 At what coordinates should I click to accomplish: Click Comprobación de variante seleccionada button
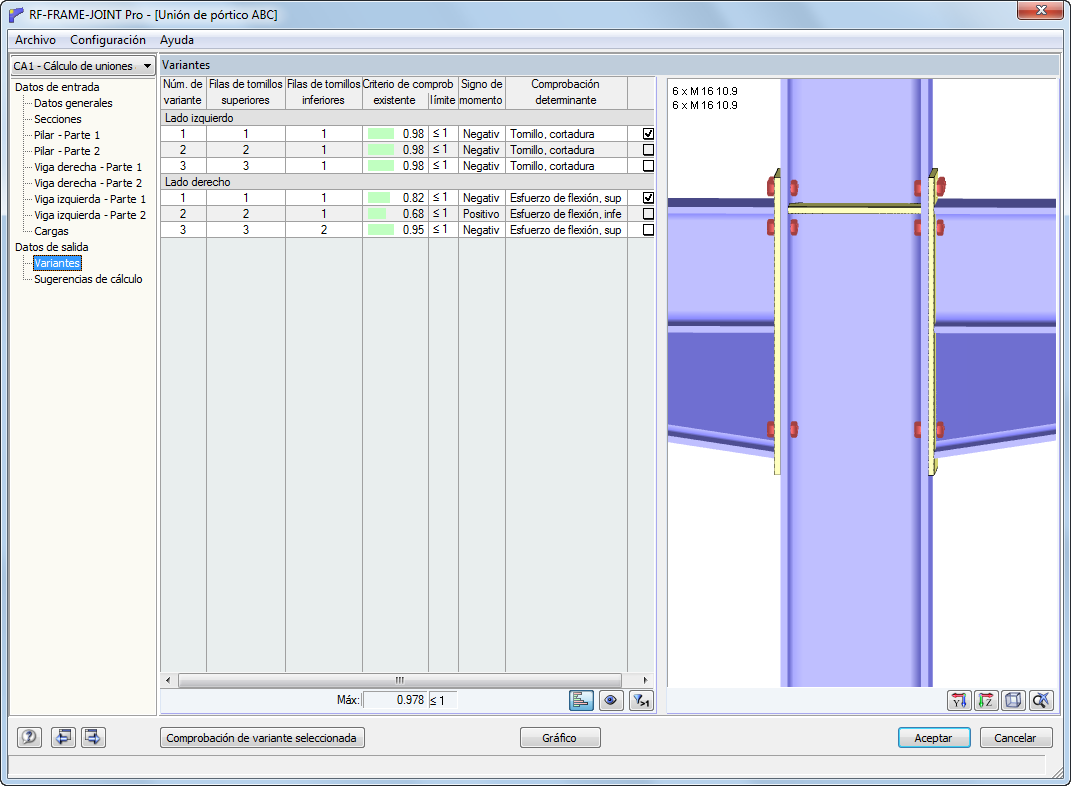(x=262, y=738)
